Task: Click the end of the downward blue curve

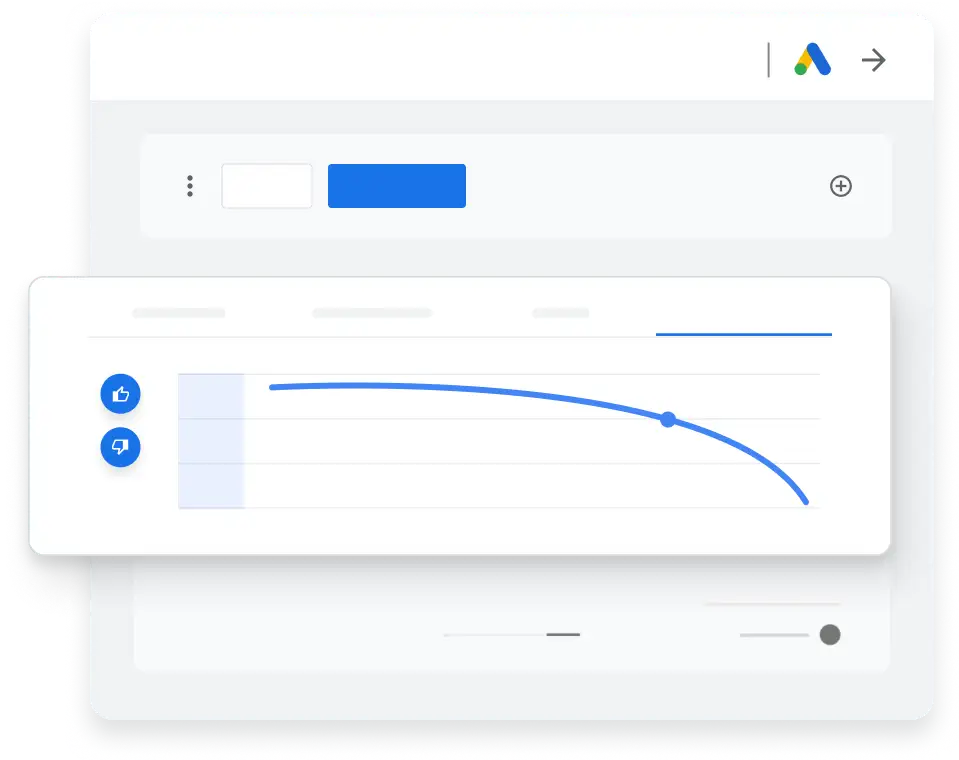Action: (806, 502)
